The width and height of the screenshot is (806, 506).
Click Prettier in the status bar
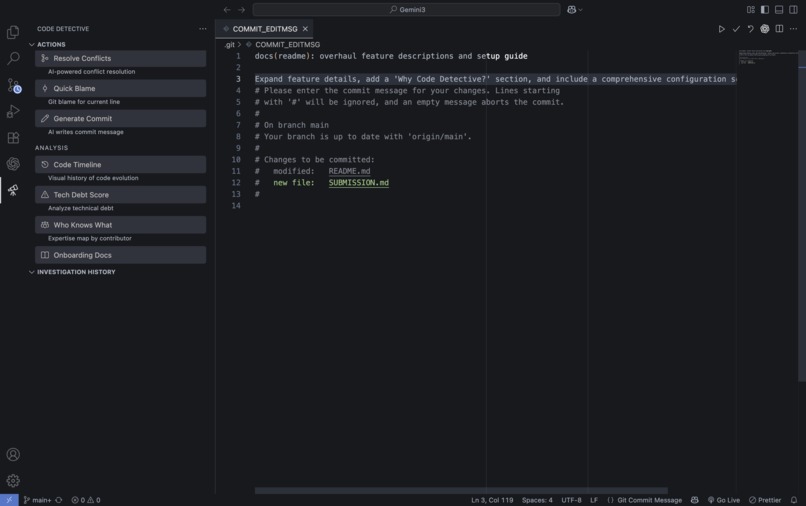[x=765, y=500]
